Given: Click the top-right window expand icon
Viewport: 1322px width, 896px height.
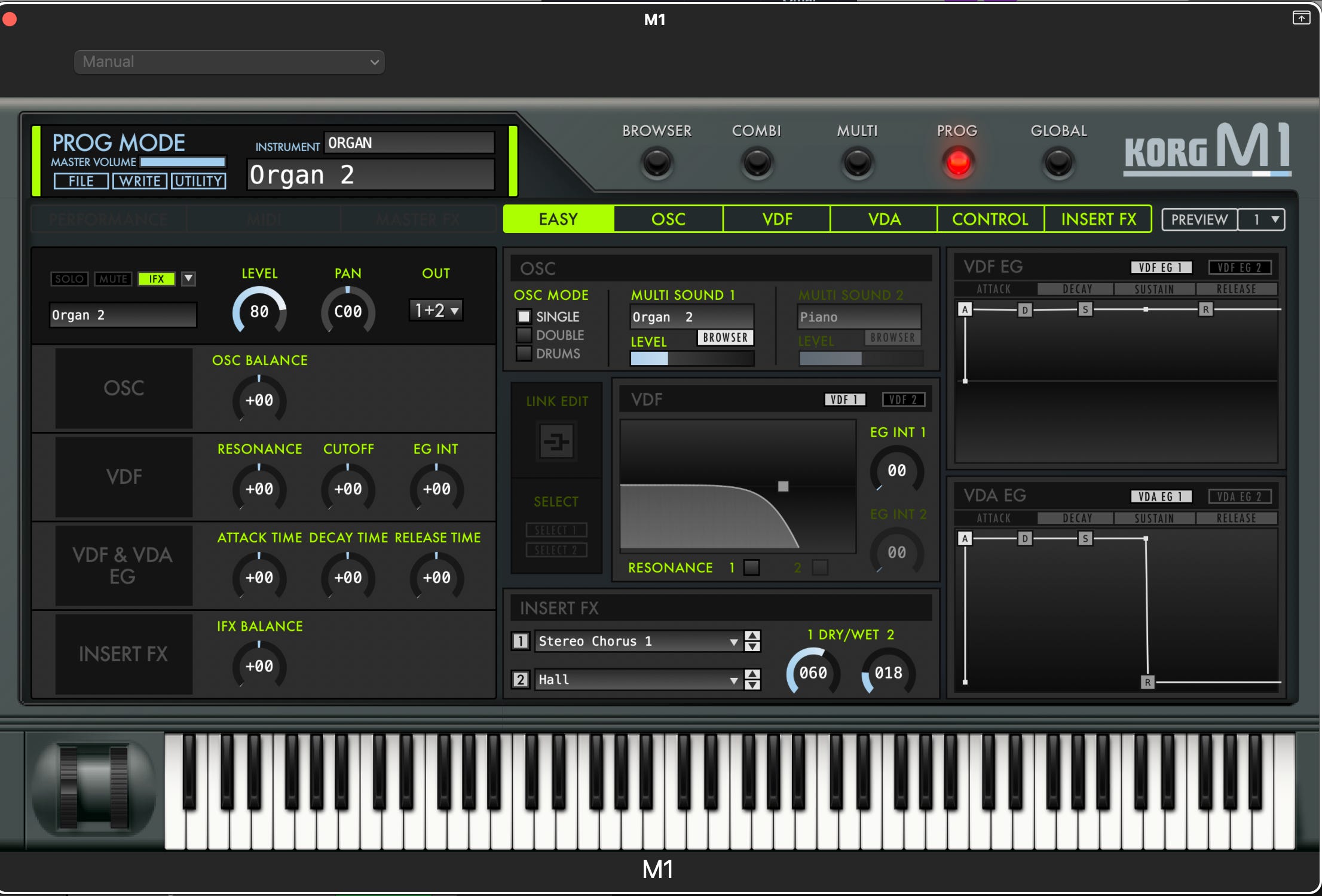Looking at the screenshot, I should tap(1300, 18).
